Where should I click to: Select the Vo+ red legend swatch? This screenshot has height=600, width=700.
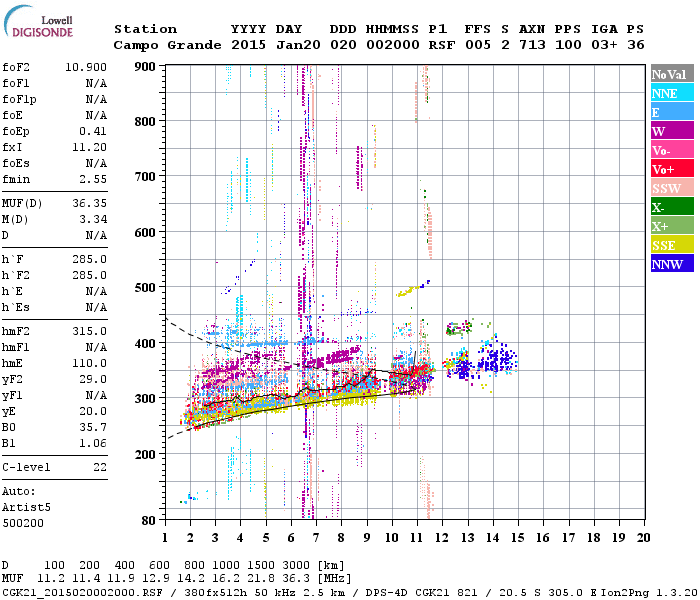(x=672, y=169)
